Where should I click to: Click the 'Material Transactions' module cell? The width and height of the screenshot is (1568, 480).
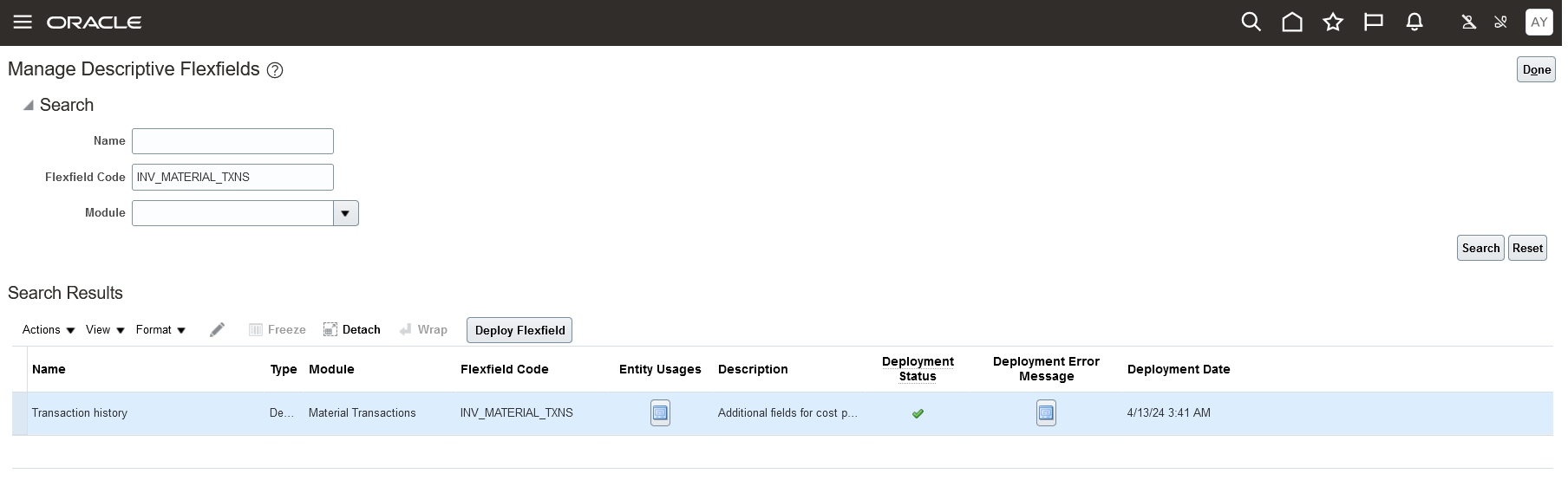[x=363, y=413]
